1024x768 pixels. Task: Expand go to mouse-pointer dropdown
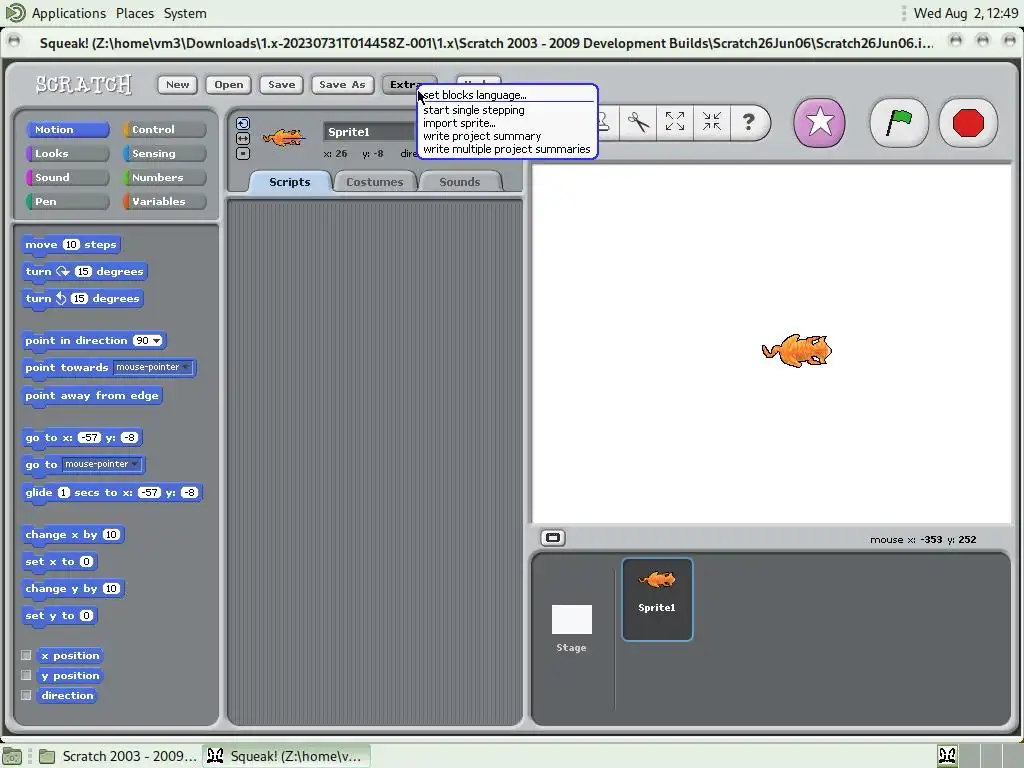135,464
